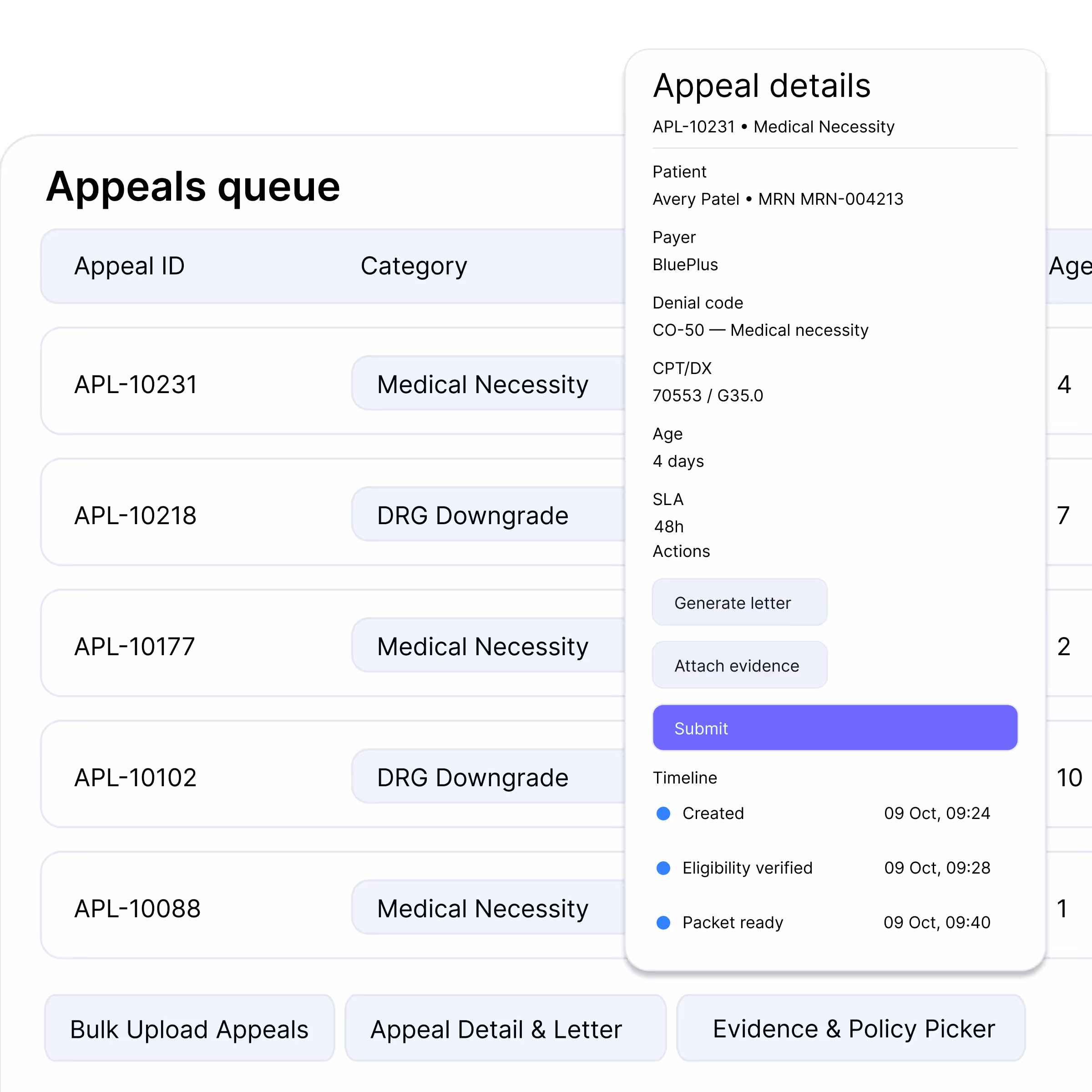Open appeal row APL-10218

[136, 516]
